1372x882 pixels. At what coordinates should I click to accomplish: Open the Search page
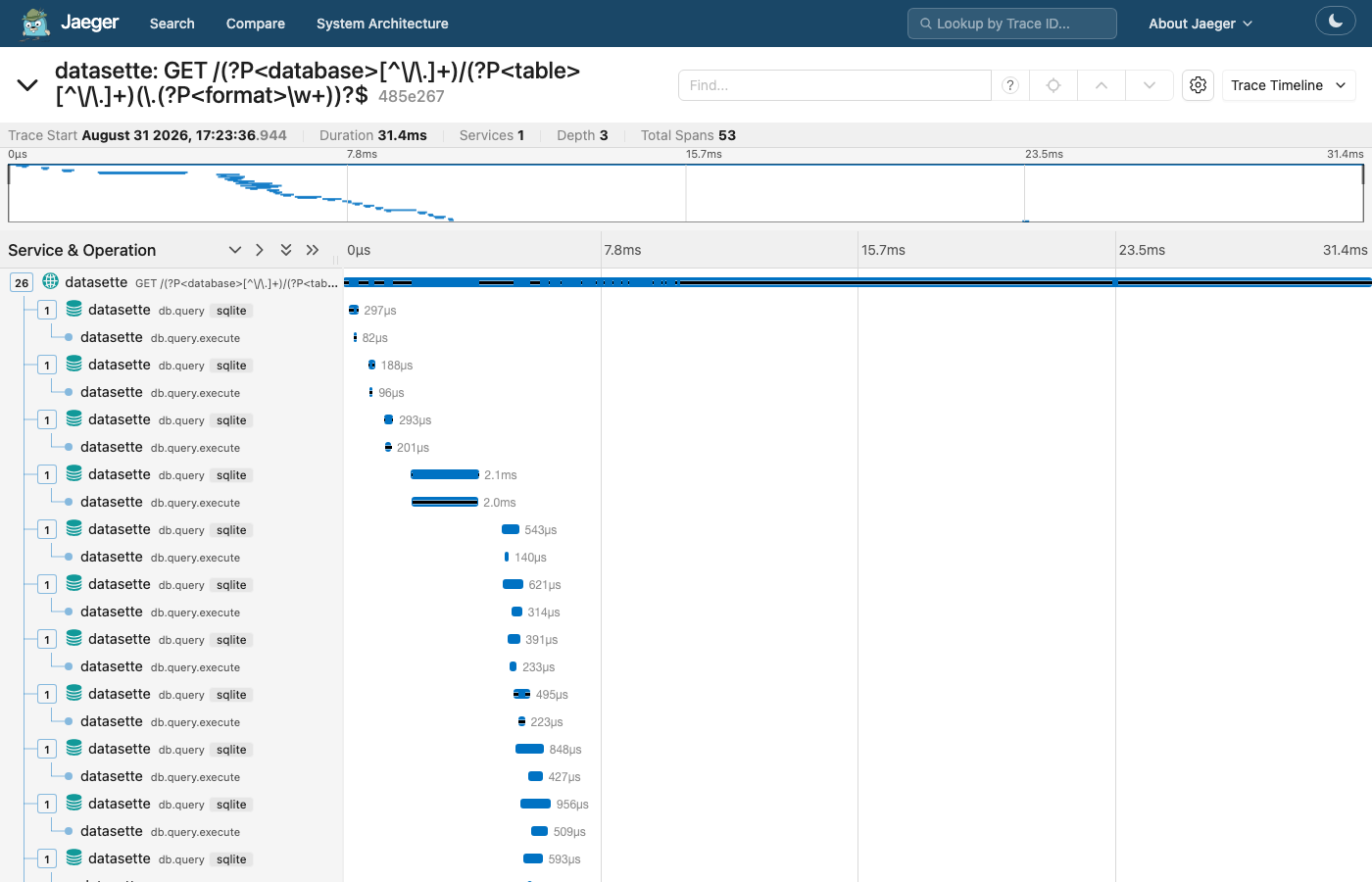(x=171, y=24)
